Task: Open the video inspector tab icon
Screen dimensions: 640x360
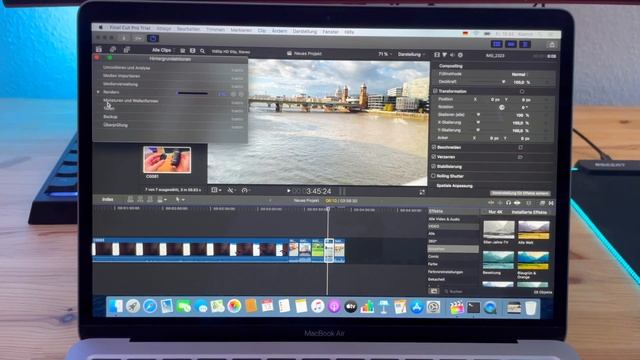Action: click(437, 55)
